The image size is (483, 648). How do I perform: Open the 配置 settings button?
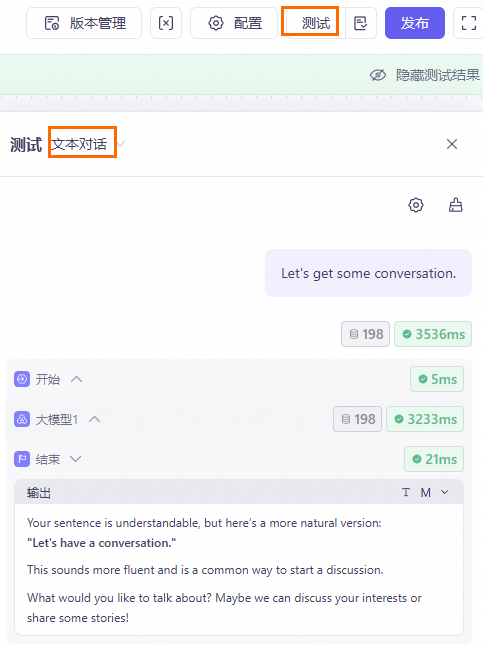(x=234, y=23)
